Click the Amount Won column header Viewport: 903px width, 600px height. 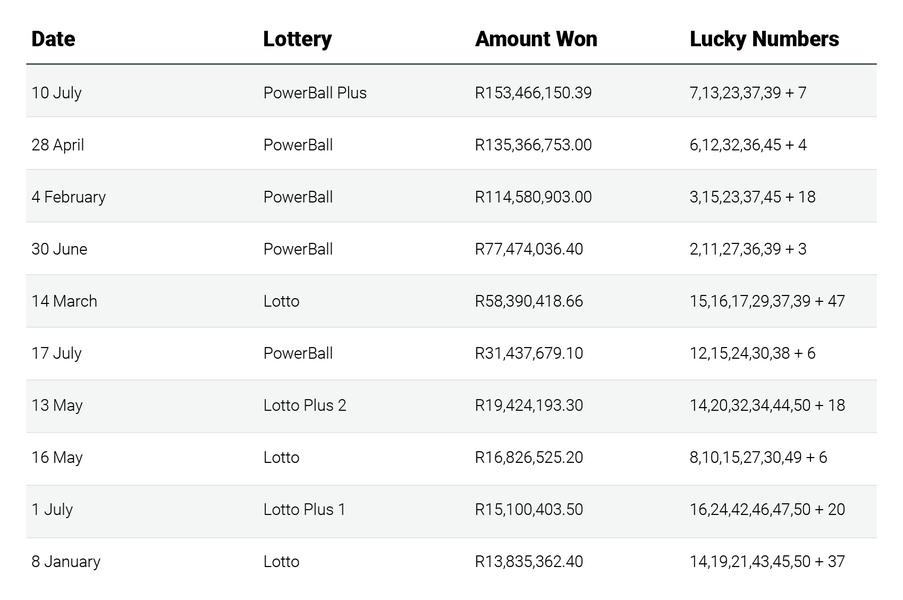536,39
